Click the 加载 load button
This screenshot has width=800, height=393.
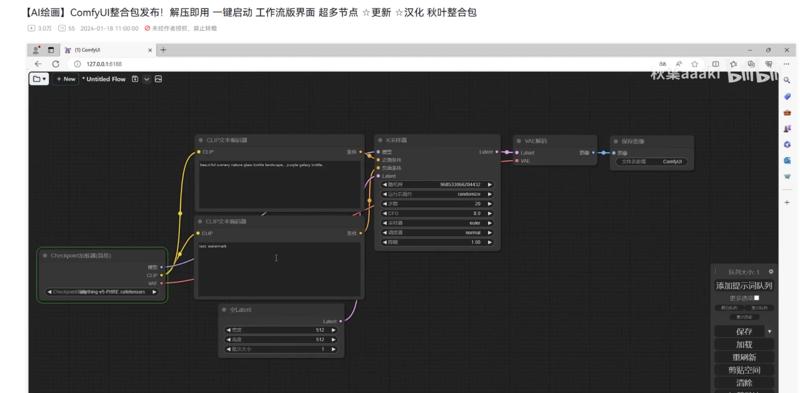pyautogui.click(x=744, y=345)
